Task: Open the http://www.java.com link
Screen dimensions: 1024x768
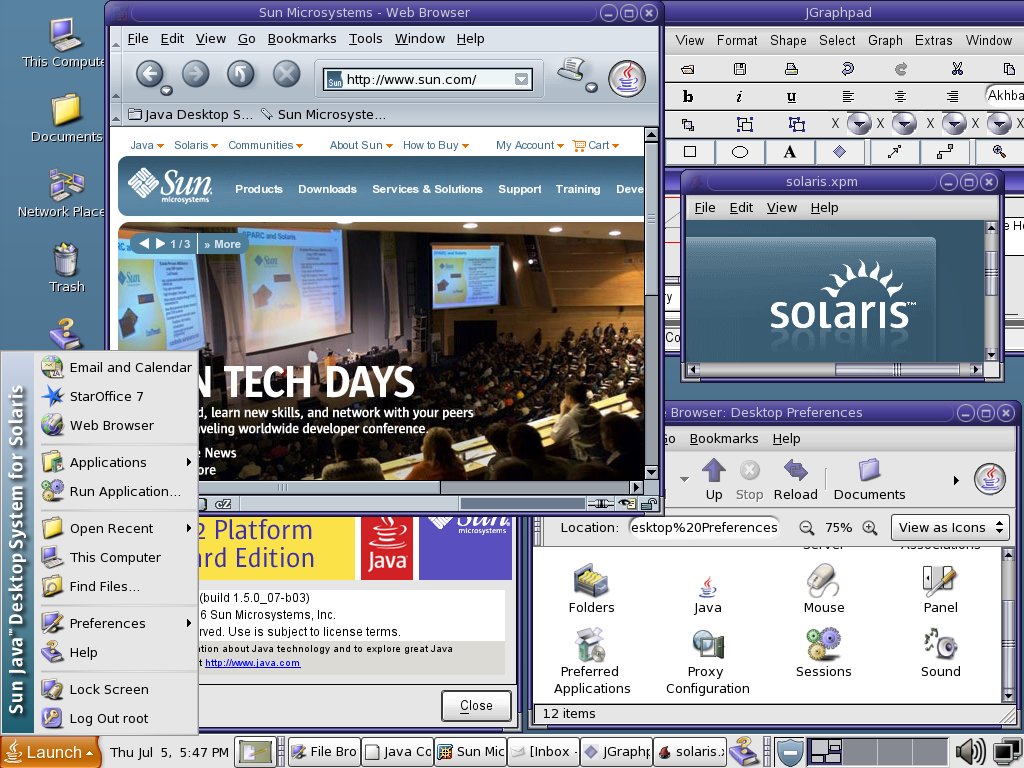Action: 252,663
